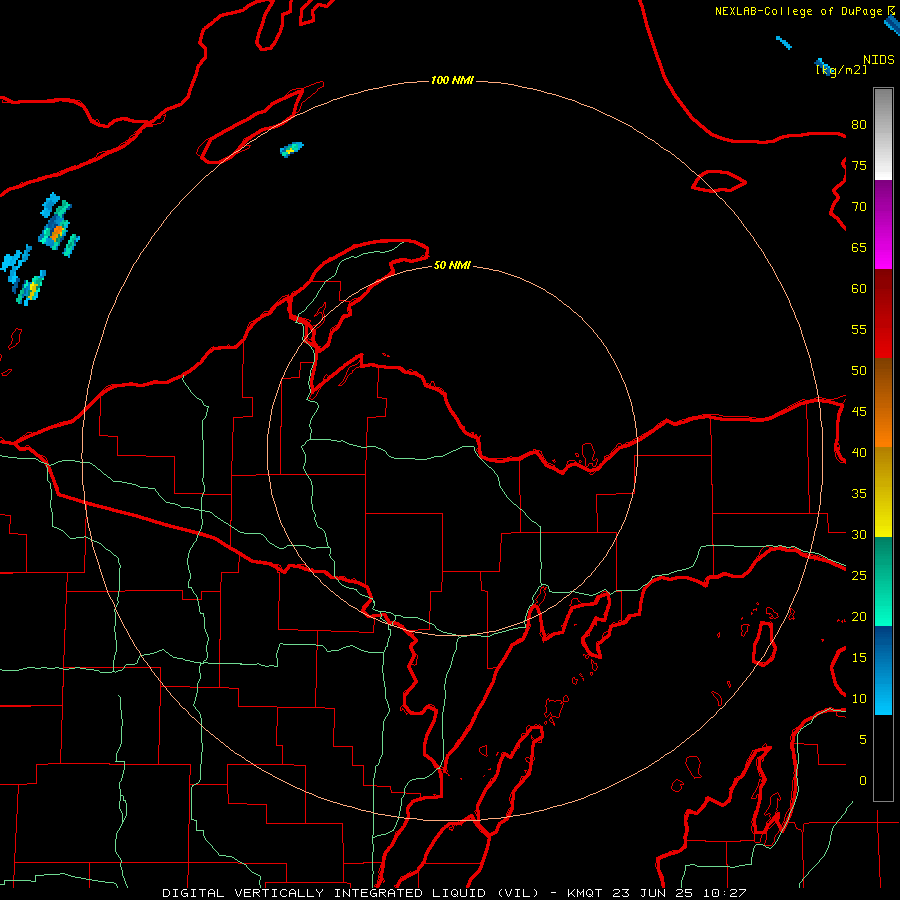Image resolution: width=900 pixels, height=900 pixels.
Task: Click the 50 NMI range ring label
Action: coord(452,265)
